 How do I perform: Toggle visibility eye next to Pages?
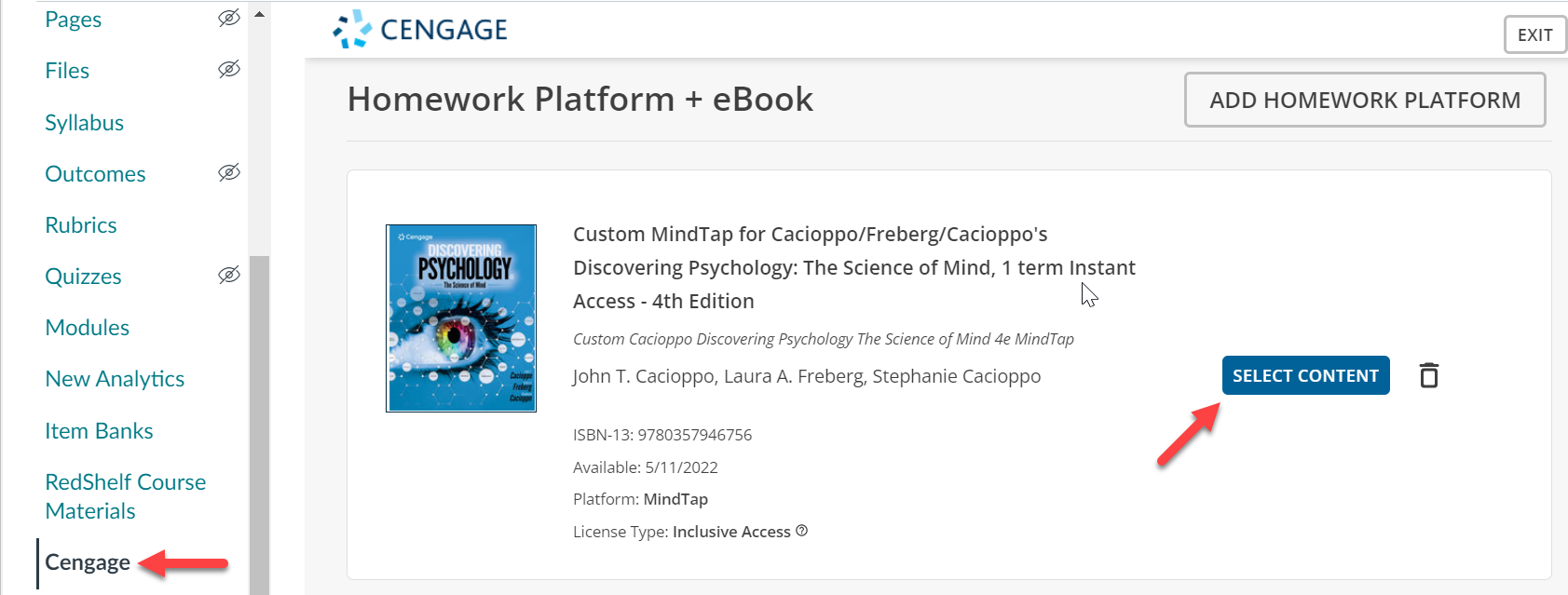click(x=229, y=18)
